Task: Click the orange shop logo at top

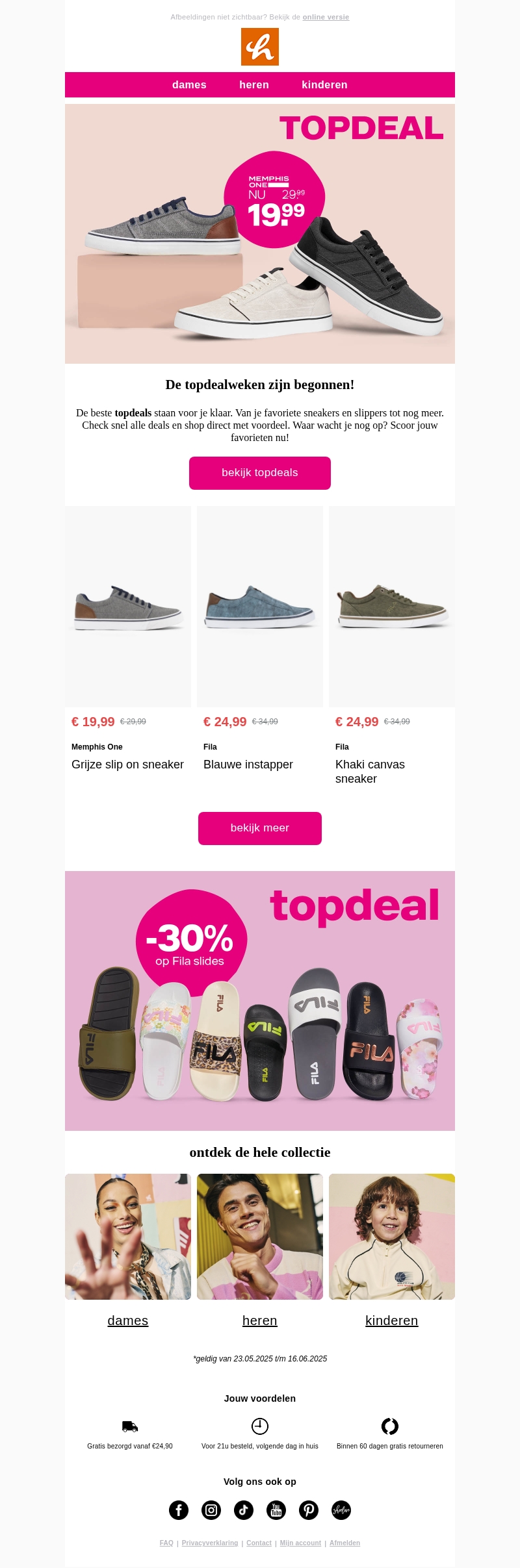Action: (260, 47)
